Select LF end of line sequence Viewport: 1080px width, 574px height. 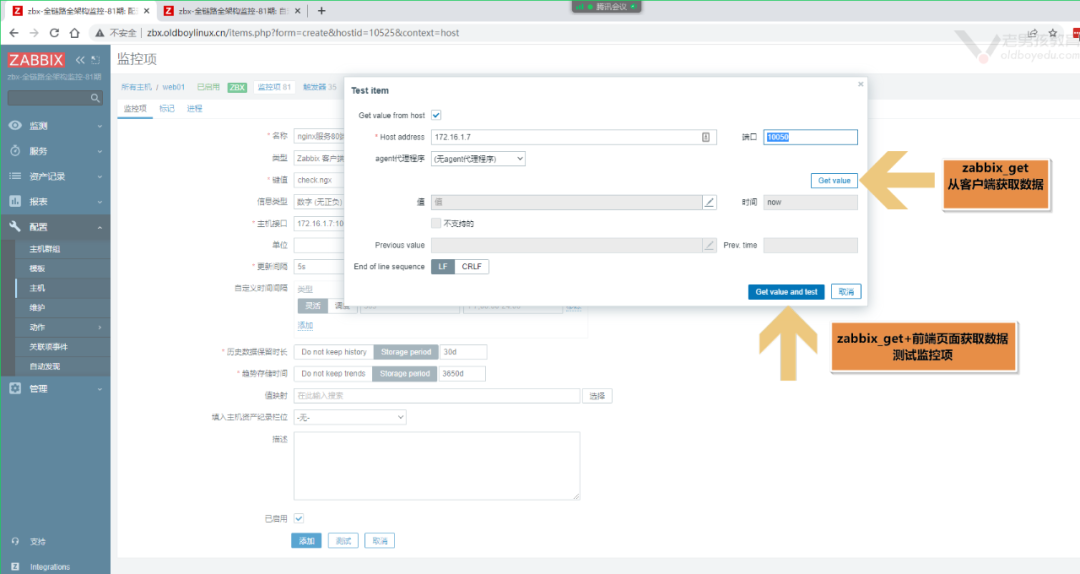tap(443, 266)
